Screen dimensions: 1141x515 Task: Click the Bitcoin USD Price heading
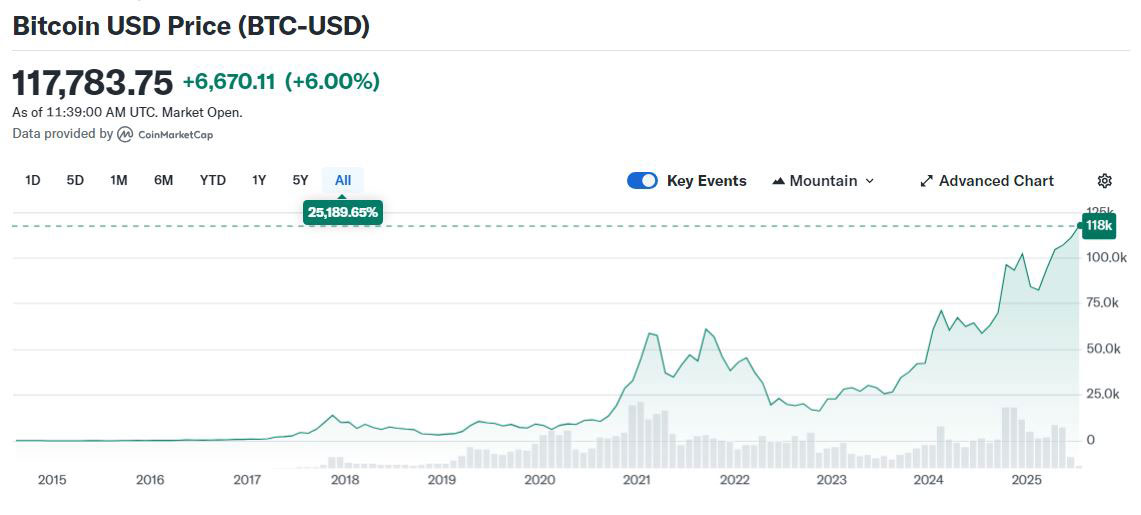[x=191, y=27]
